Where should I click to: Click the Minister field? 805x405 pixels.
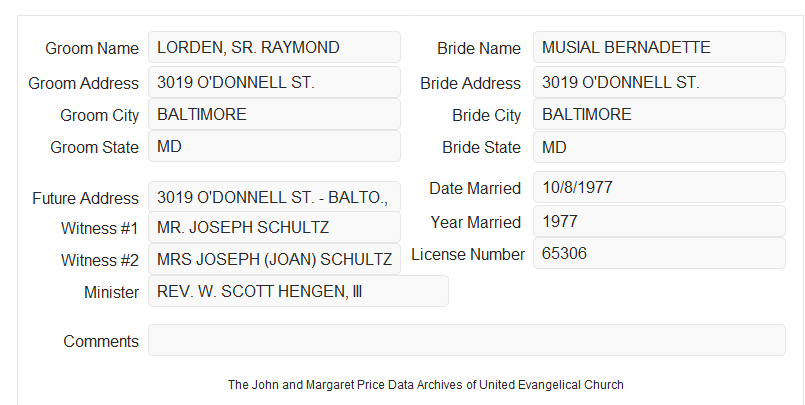tap(298, 291)
